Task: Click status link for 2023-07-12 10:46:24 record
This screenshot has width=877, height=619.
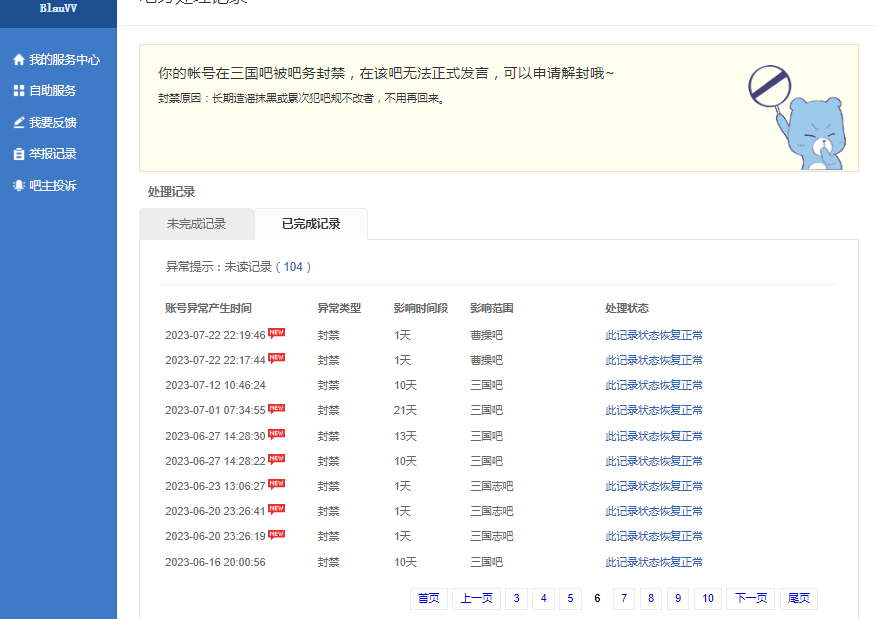Action: coord(653,385)
